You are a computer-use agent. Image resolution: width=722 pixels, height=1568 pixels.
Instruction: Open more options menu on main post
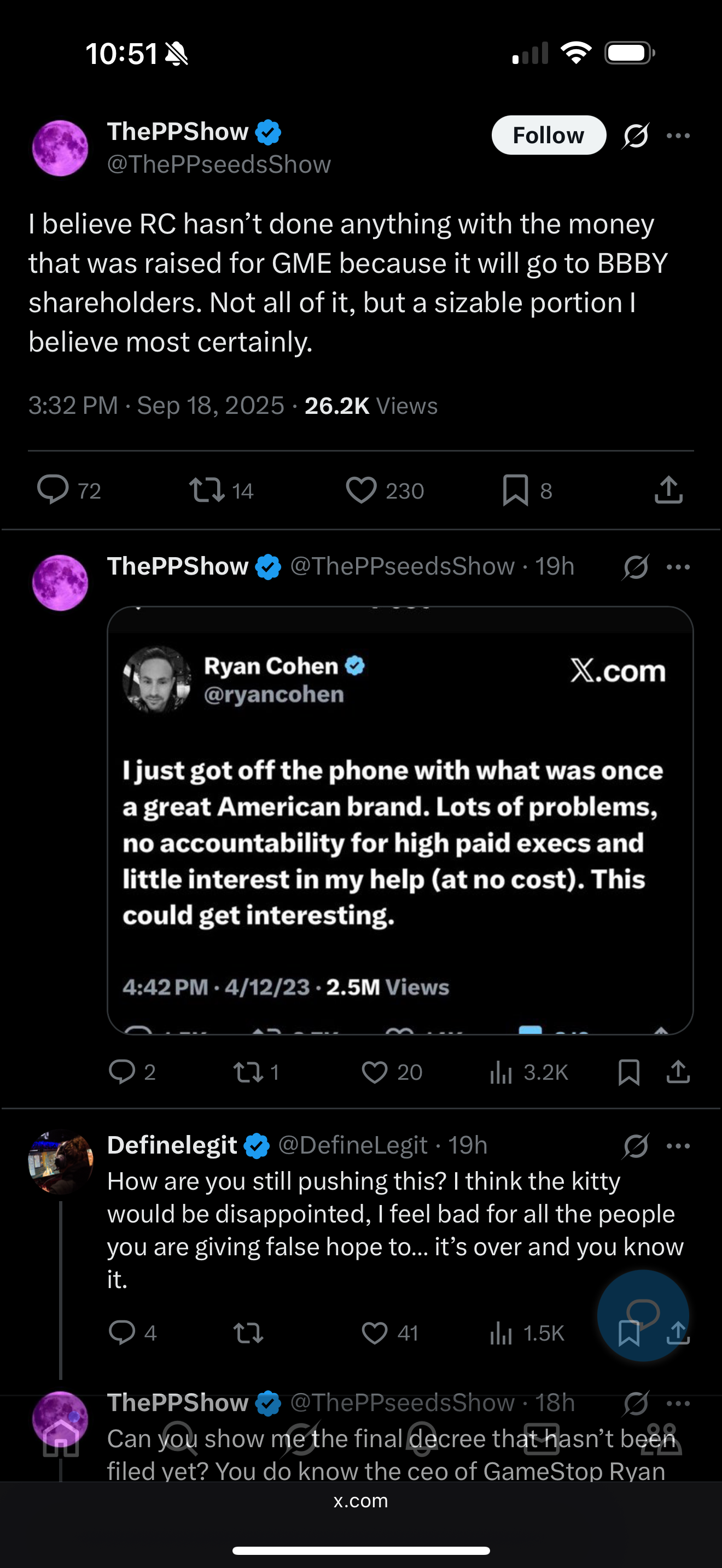tap(678, 135)
